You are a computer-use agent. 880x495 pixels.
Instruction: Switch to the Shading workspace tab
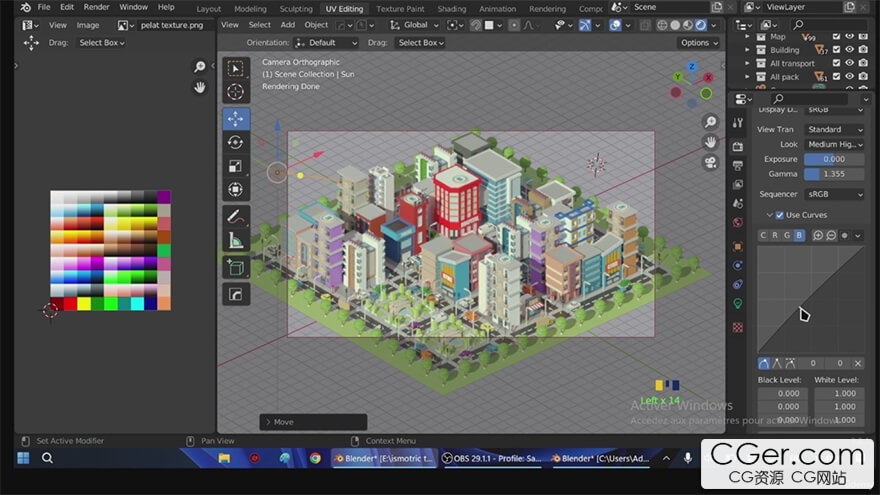(452, 9)
